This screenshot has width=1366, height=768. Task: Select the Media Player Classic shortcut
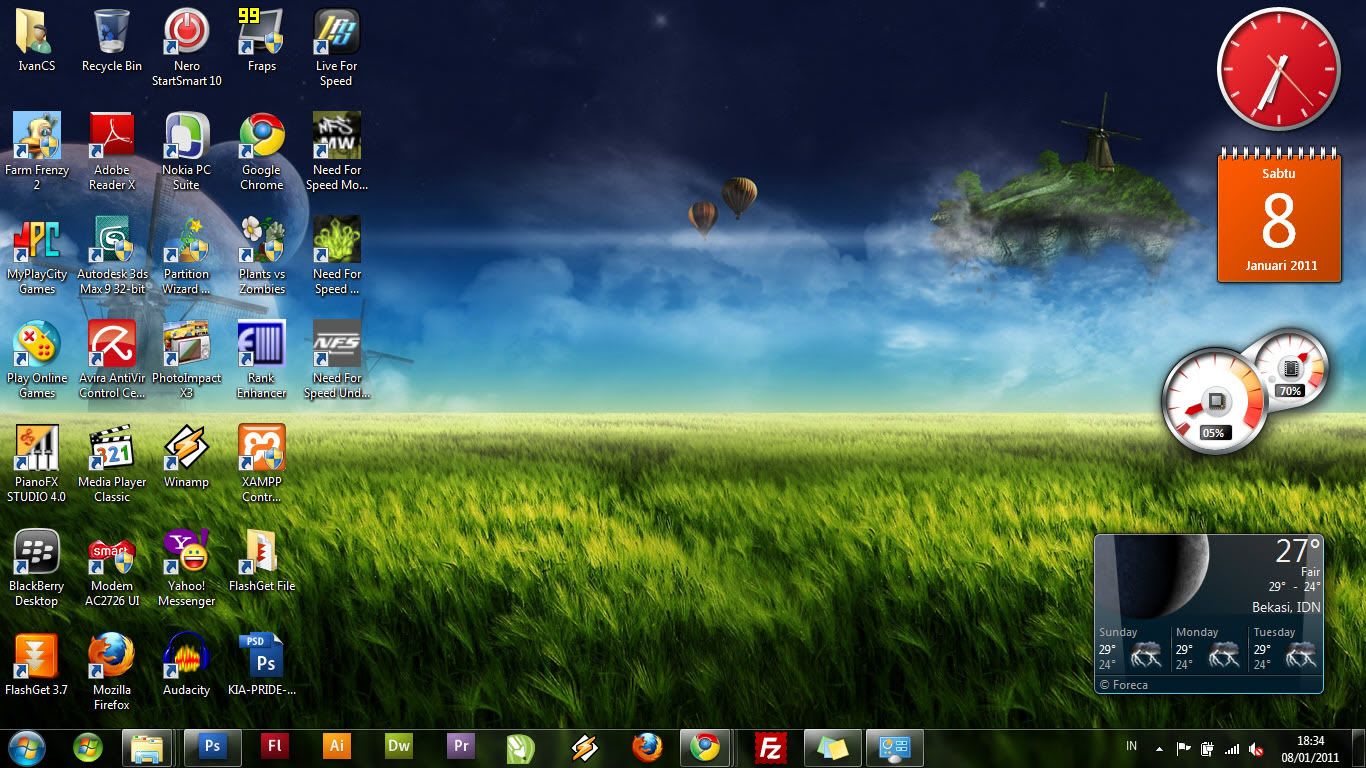(x=112, y=463)
